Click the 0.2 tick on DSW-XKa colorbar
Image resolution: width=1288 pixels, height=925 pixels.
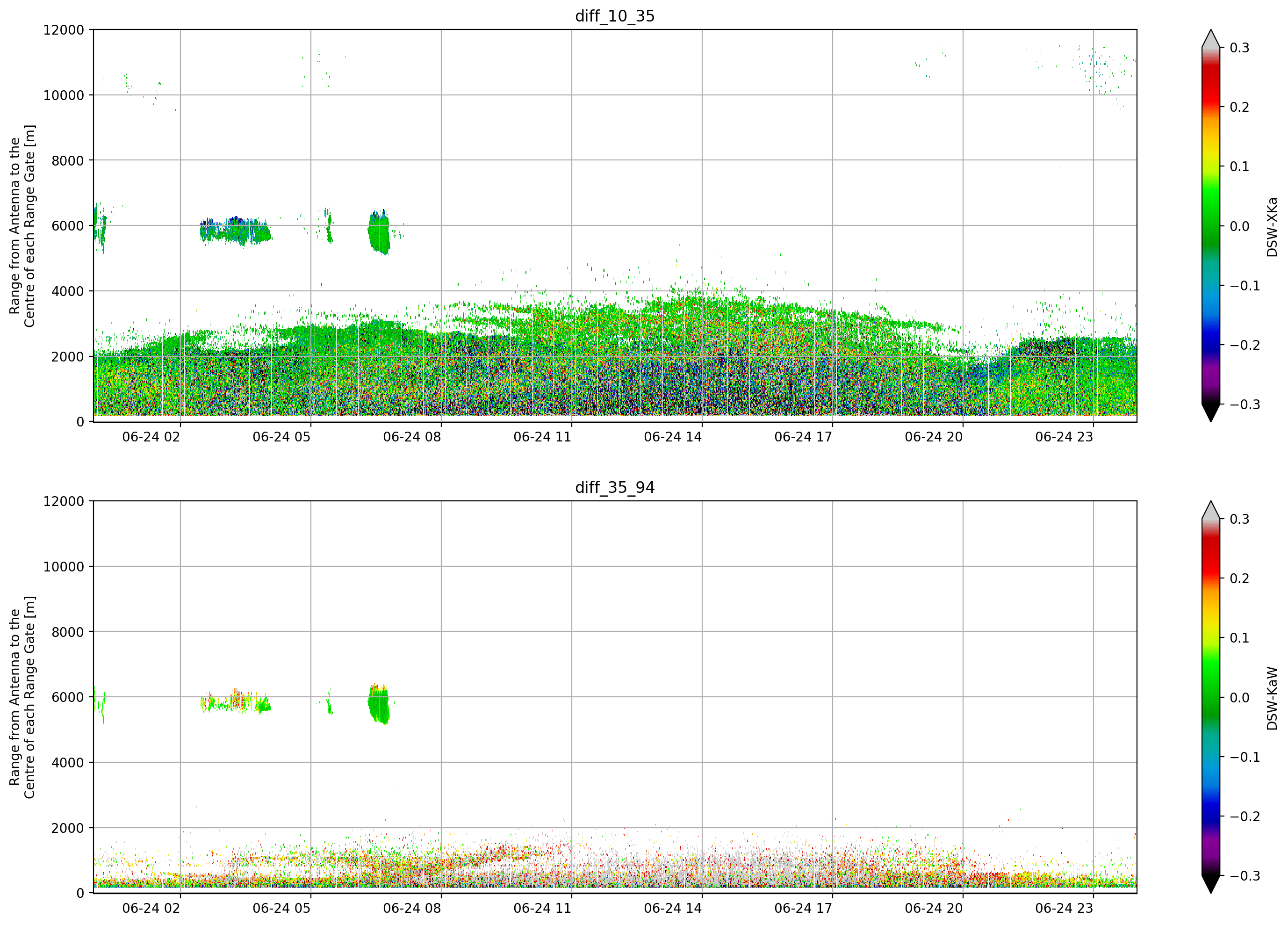pos(1240,107)
